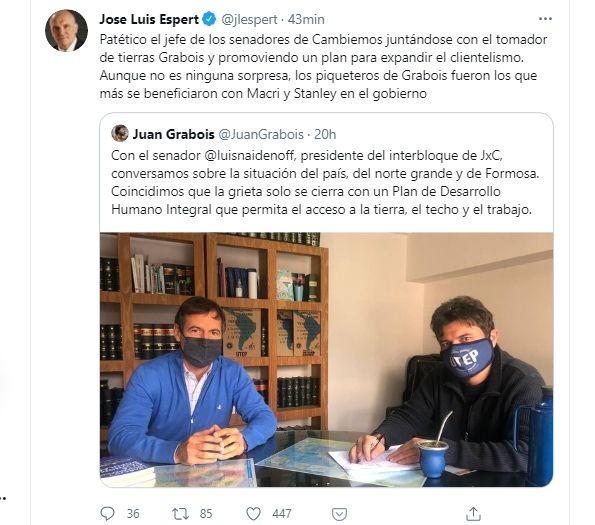Open the quoted tweet text body
This screenshot has height=525, width=595.
point(325,182)
